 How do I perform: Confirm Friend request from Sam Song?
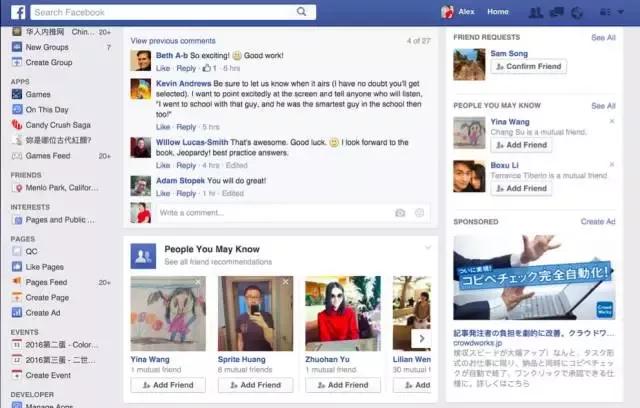[529, 67]
